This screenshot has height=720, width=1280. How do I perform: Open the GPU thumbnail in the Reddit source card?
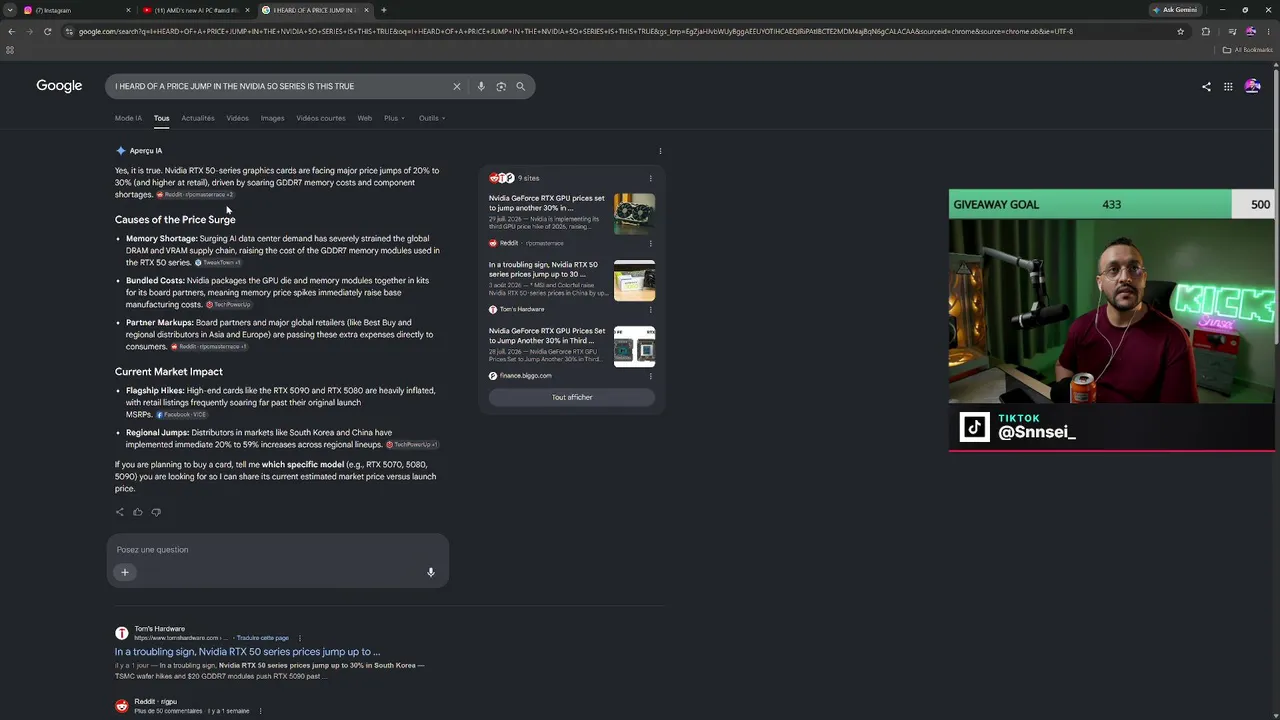click(x=634, y=214)
